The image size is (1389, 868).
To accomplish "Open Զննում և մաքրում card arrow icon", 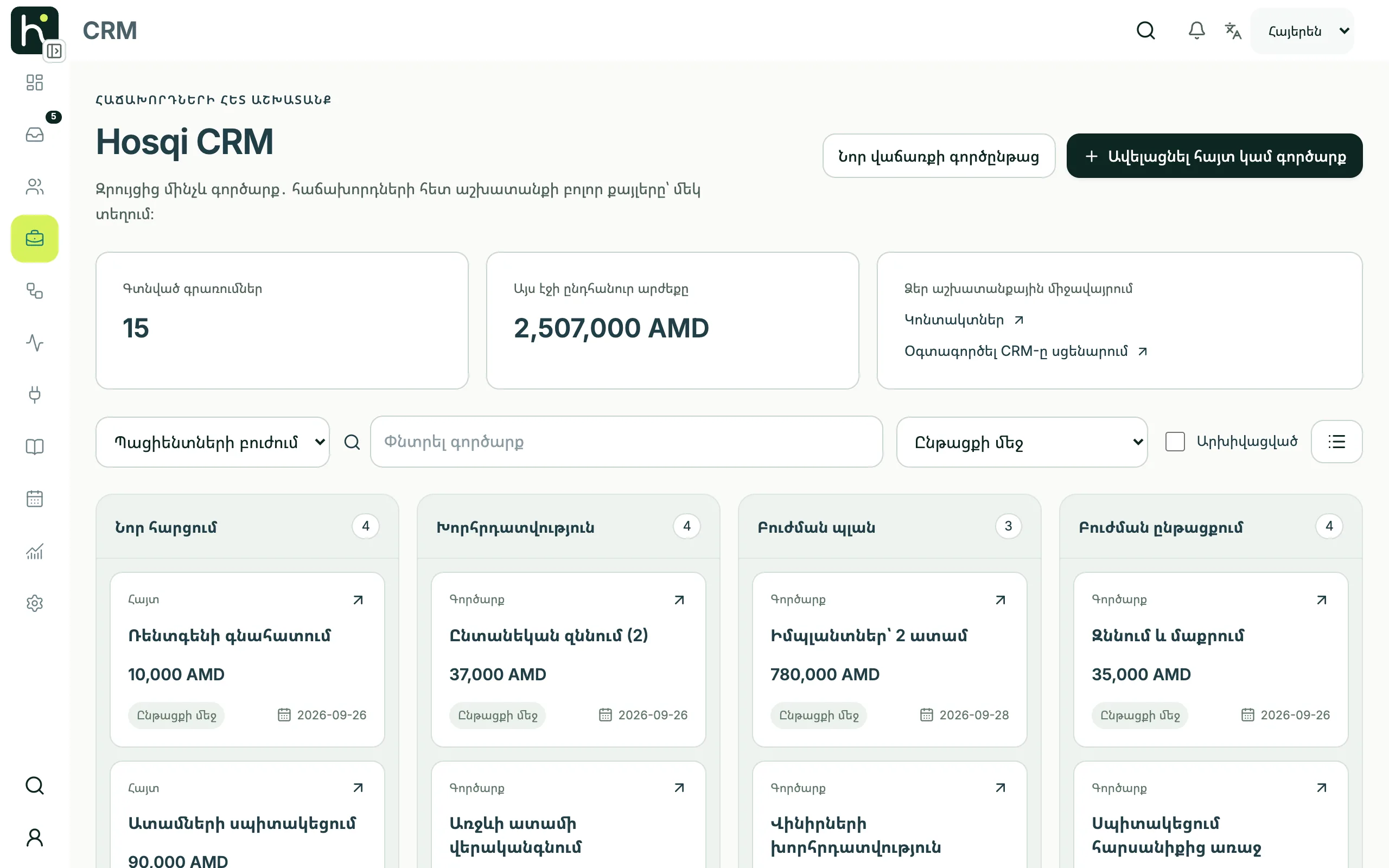I will tap(1321, 600).
